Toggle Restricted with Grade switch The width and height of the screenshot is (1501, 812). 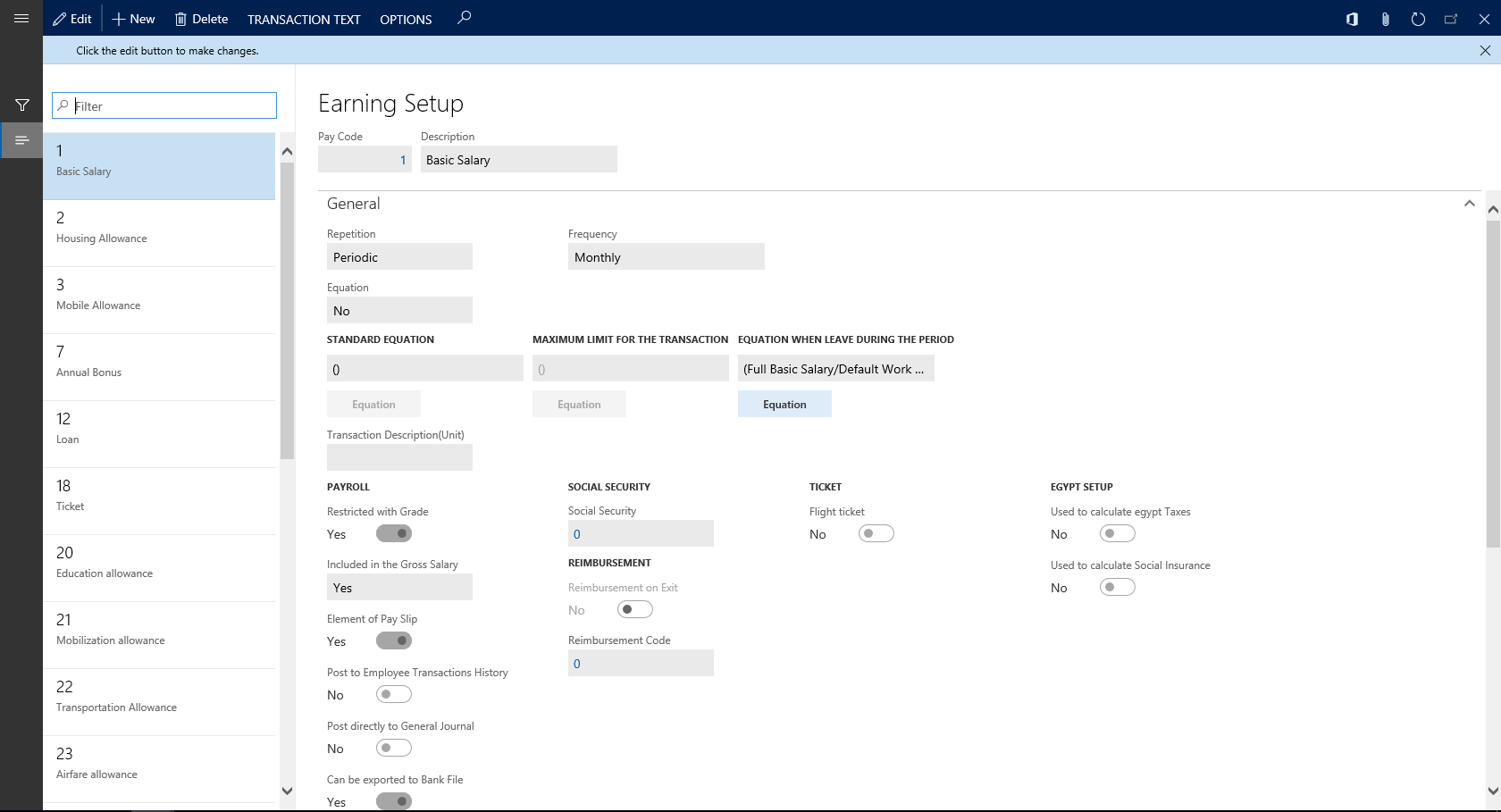click(394, 533)
